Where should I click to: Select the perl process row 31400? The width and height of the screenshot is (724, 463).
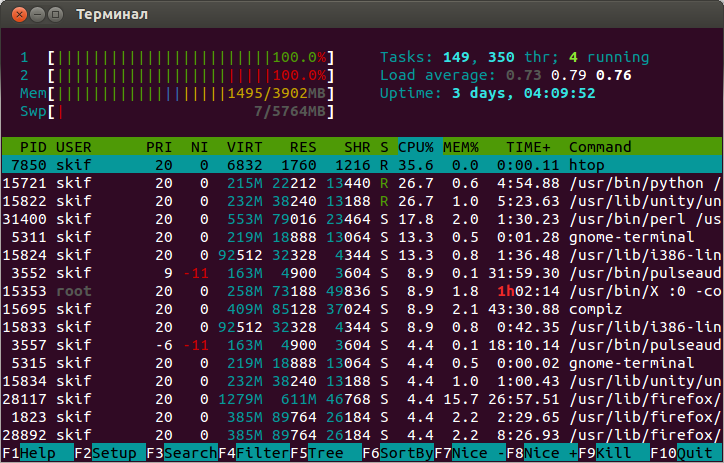(x=362, y=219)
